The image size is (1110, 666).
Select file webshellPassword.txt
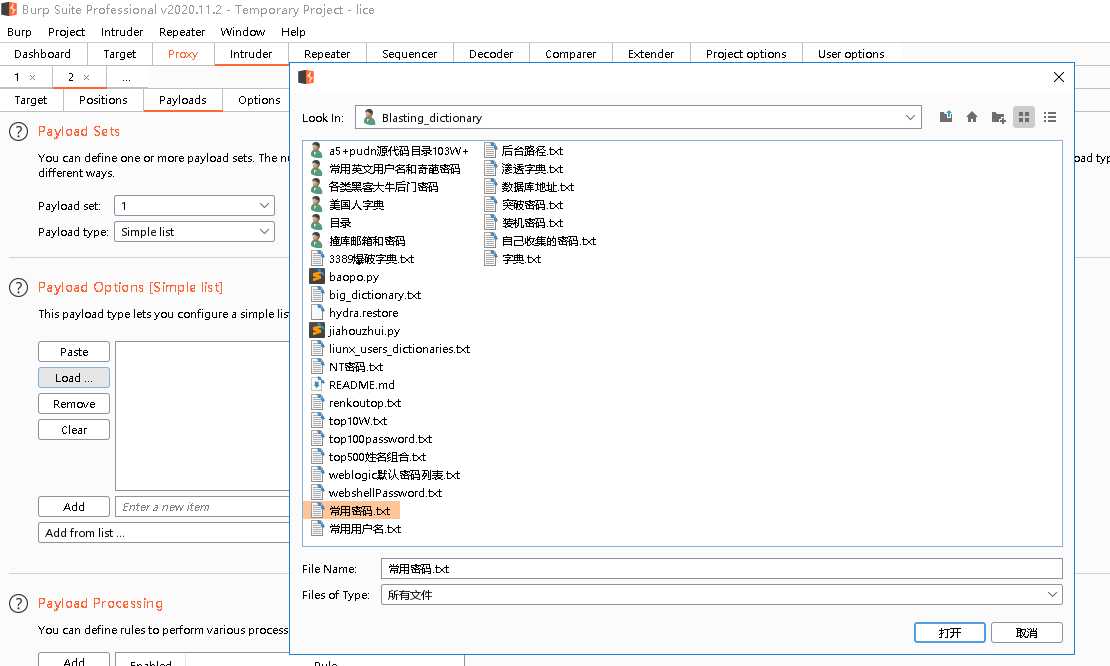click(x=377, y=493)
